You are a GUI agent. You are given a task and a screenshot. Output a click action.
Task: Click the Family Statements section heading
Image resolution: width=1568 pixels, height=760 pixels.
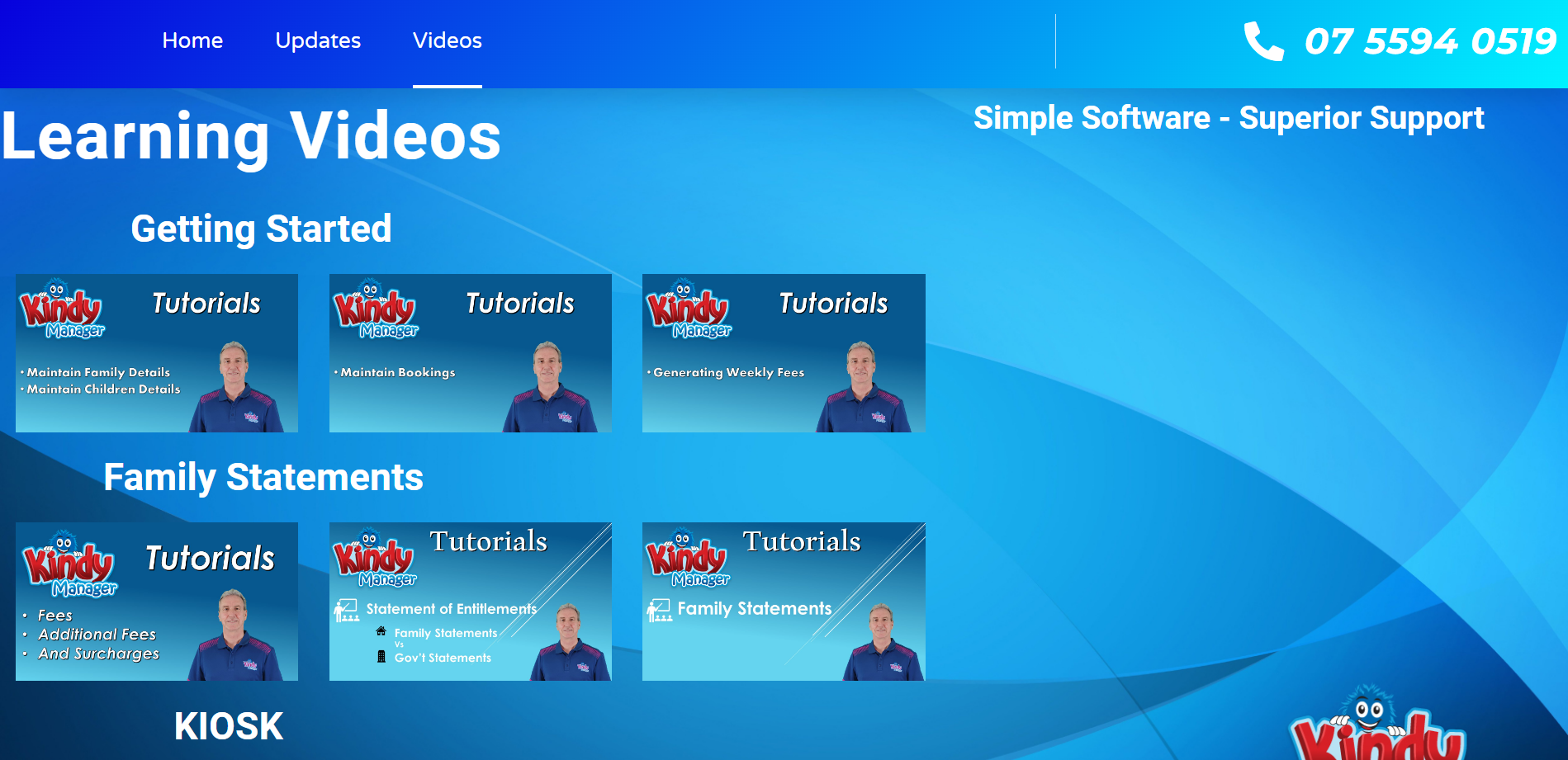point(263,477)
